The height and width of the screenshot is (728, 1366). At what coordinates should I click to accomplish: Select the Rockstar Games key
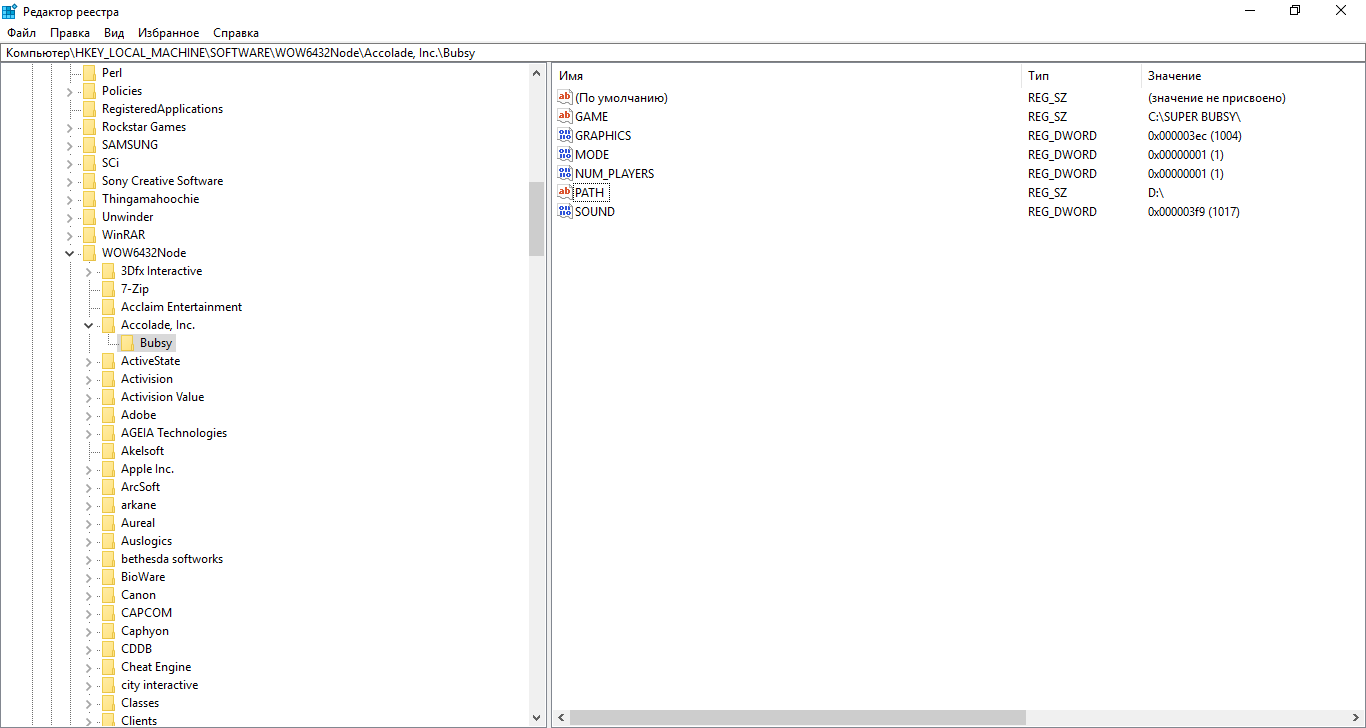click(143, 126)
